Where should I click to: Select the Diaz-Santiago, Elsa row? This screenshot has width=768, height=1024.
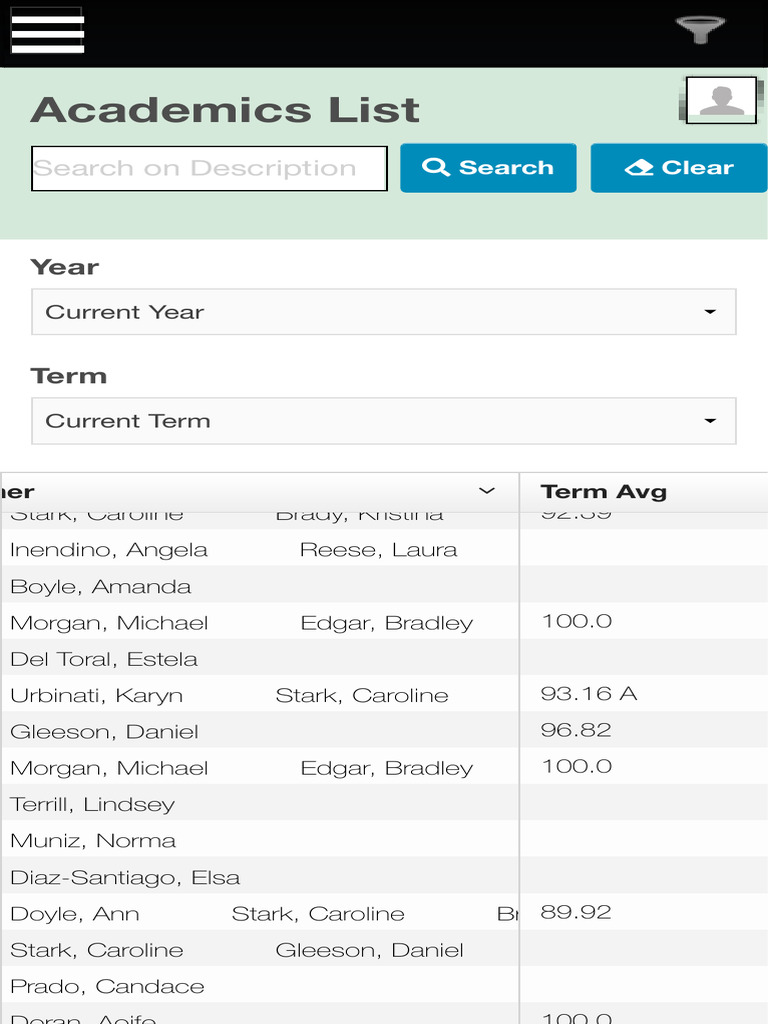pos(125,878)
